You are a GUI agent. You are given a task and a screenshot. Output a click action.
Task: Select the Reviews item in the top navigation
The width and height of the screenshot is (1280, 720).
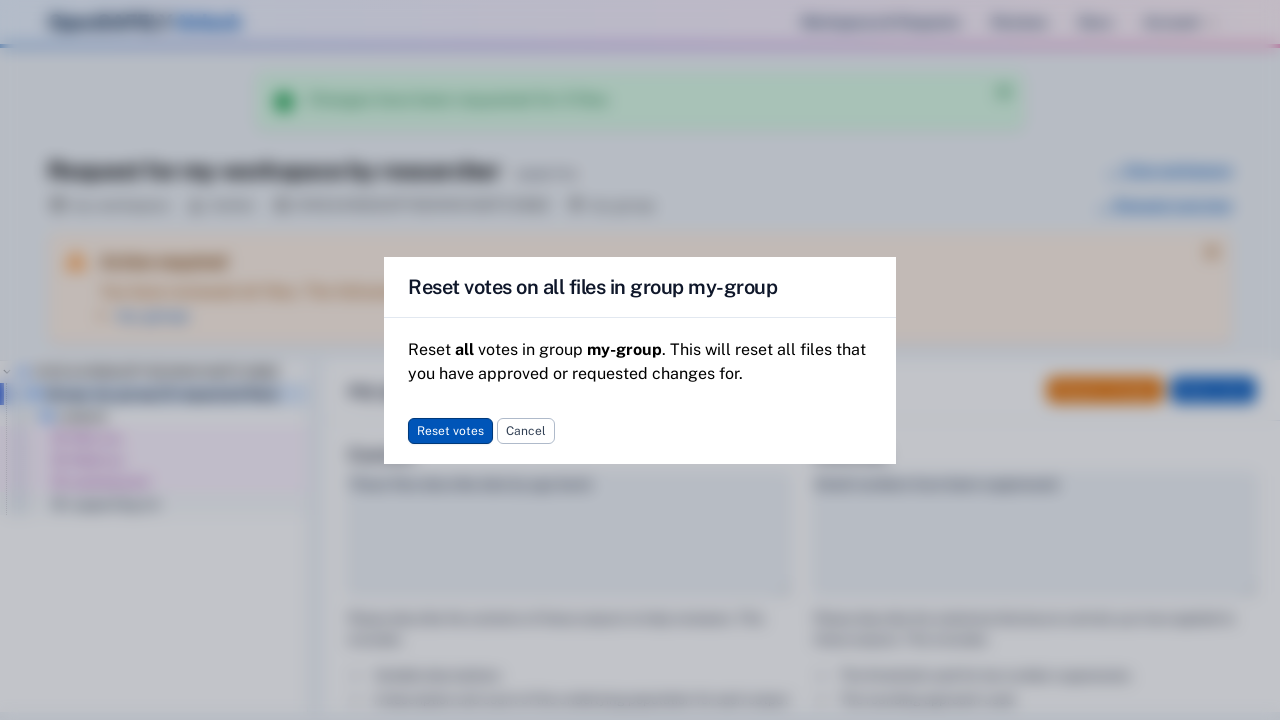coord(1018,22)
